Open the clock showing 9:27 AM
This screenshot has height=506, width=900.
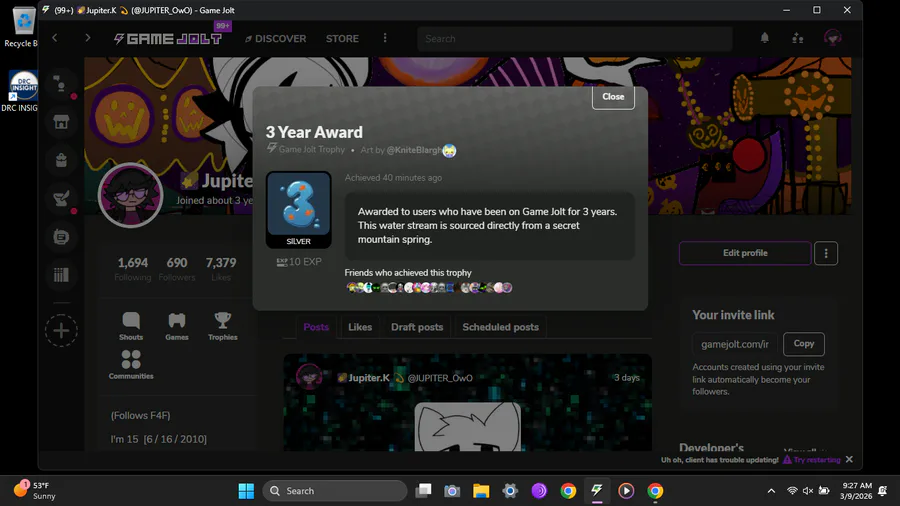[x=856, y=491]
